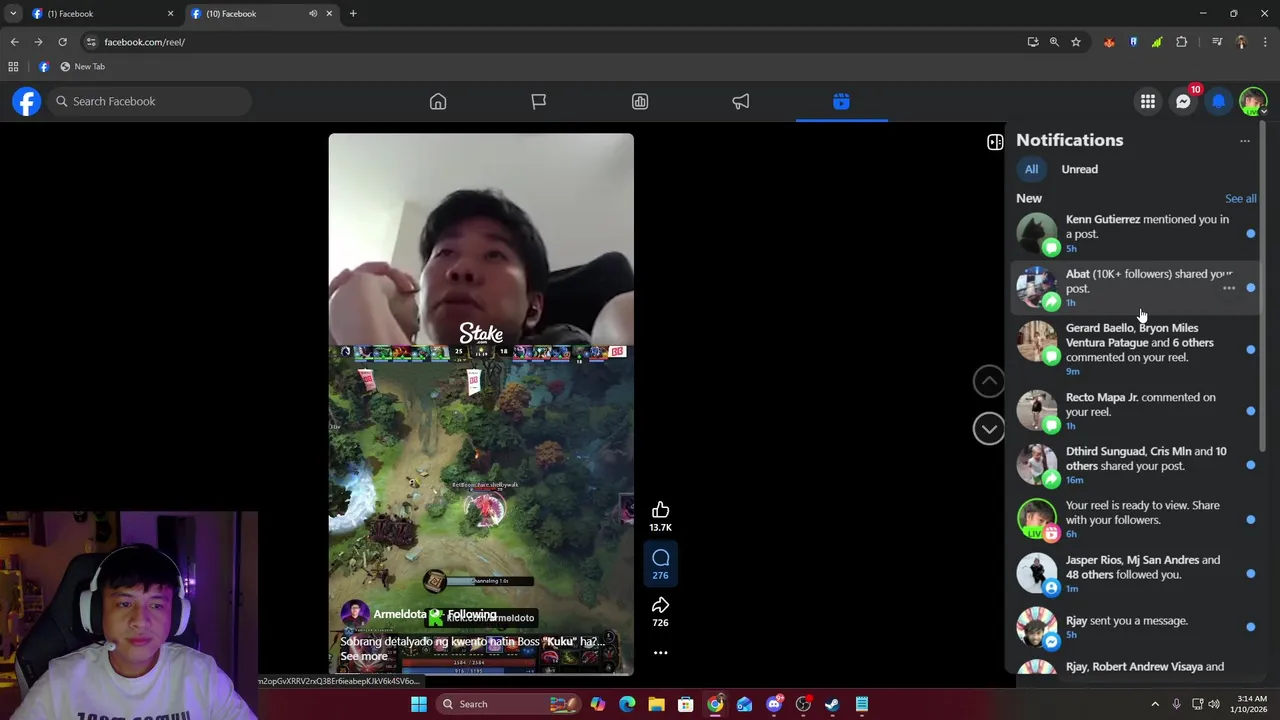The height and width of the screenshot is (720, 1280).
Task: Click the Following button on reel
Action: (x=472, y=614)
